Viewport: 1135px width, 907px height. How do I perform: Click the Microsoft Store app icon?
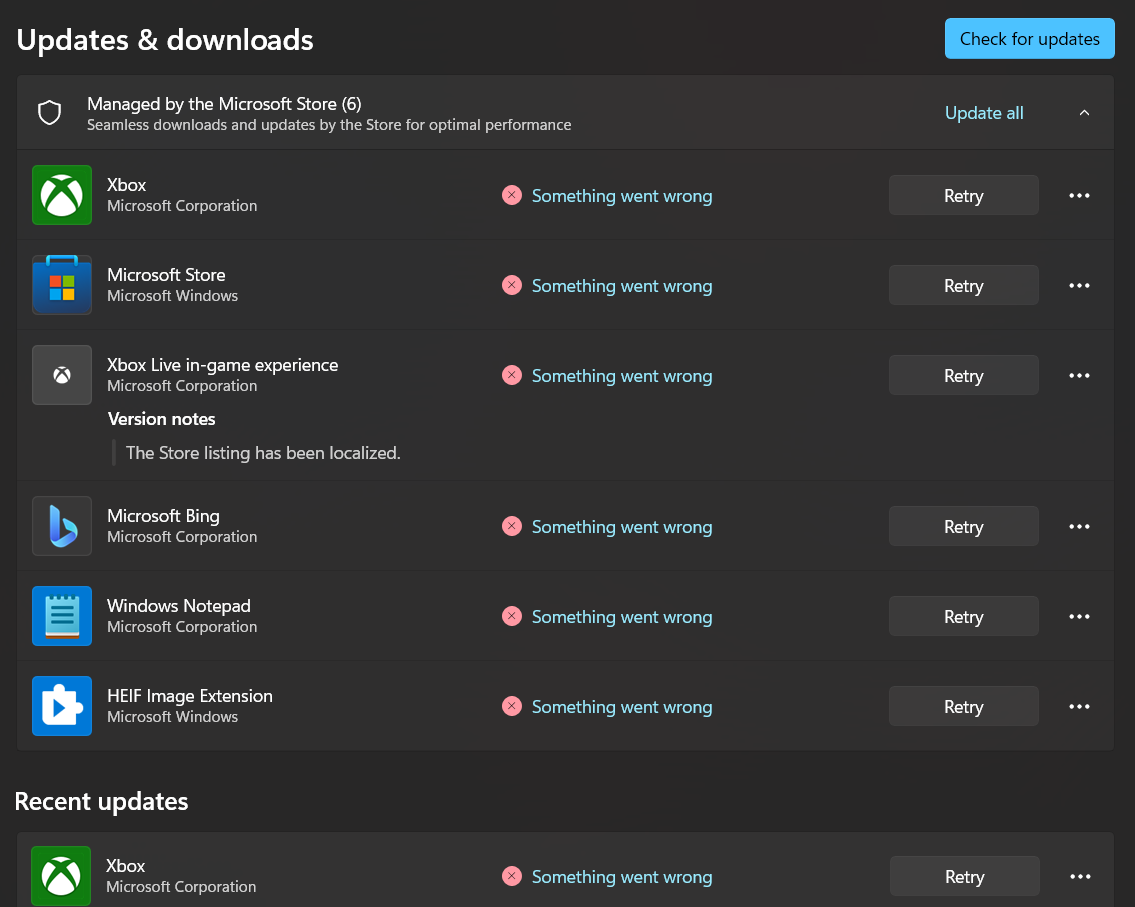[x=62, y=284]
